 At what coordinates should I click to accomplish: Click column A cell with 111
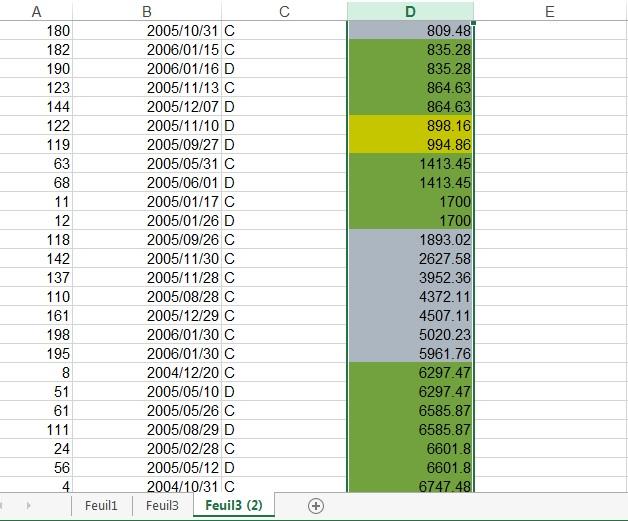tap(36, 430)
